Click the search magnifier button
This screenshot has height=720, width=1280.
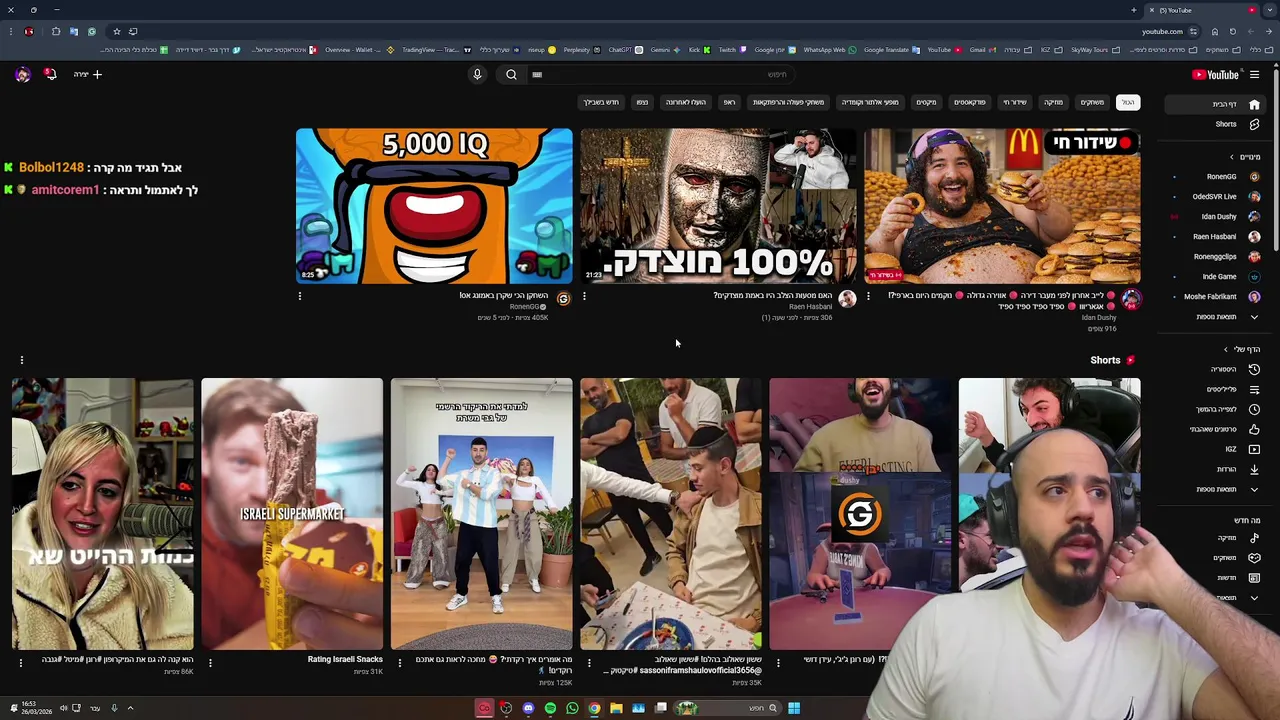coord(511,74)
